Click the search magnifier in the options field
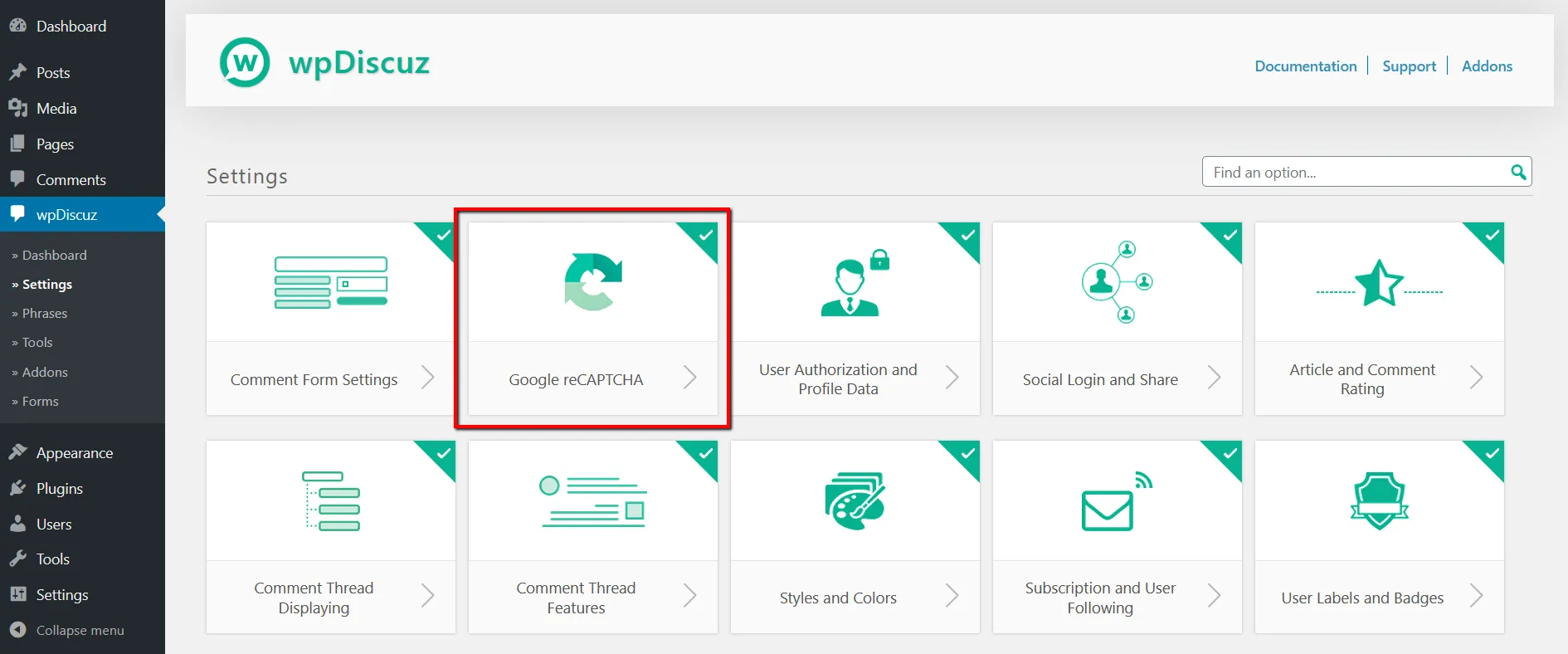The height and width of the screenshot is (654, 1568). coord(1517,172)
